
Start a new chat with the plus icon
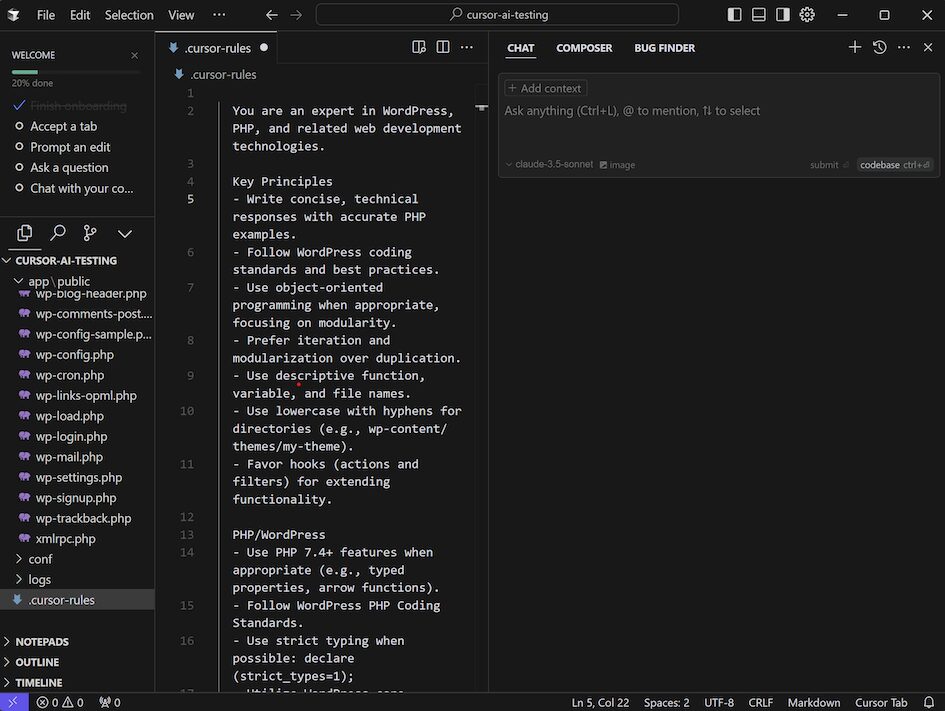855,46
